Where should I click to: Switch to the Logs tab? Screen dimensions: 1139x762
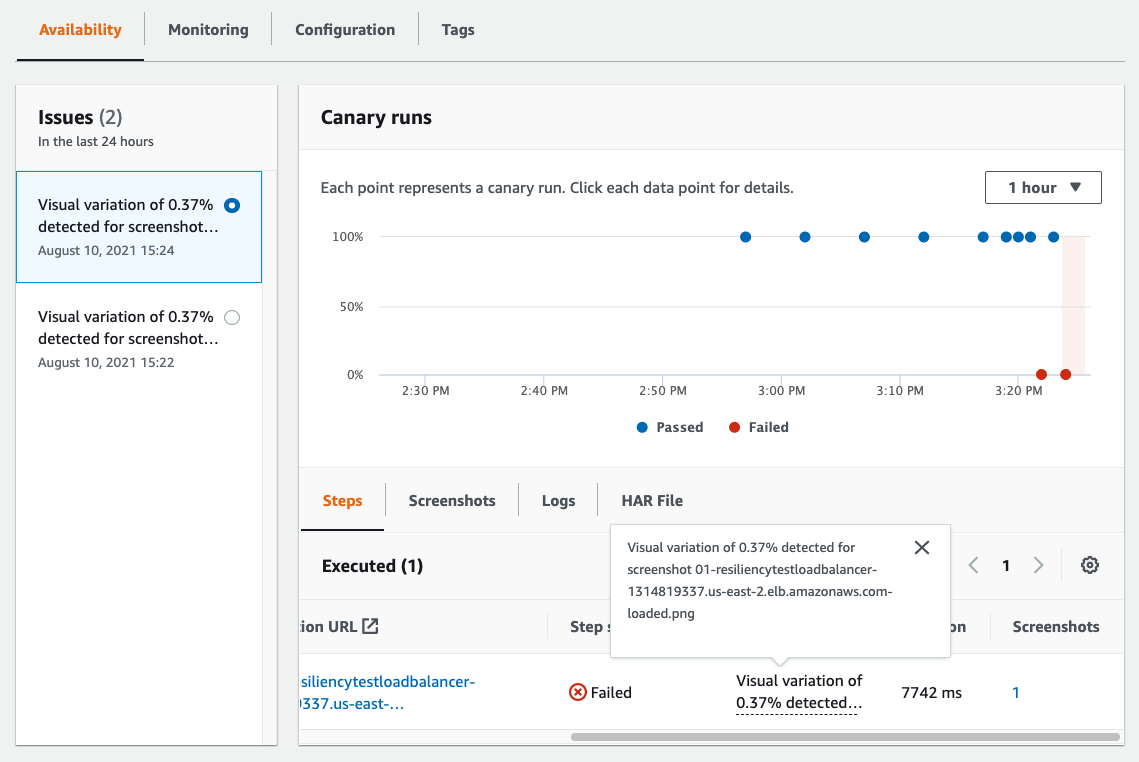pos(558,500)
